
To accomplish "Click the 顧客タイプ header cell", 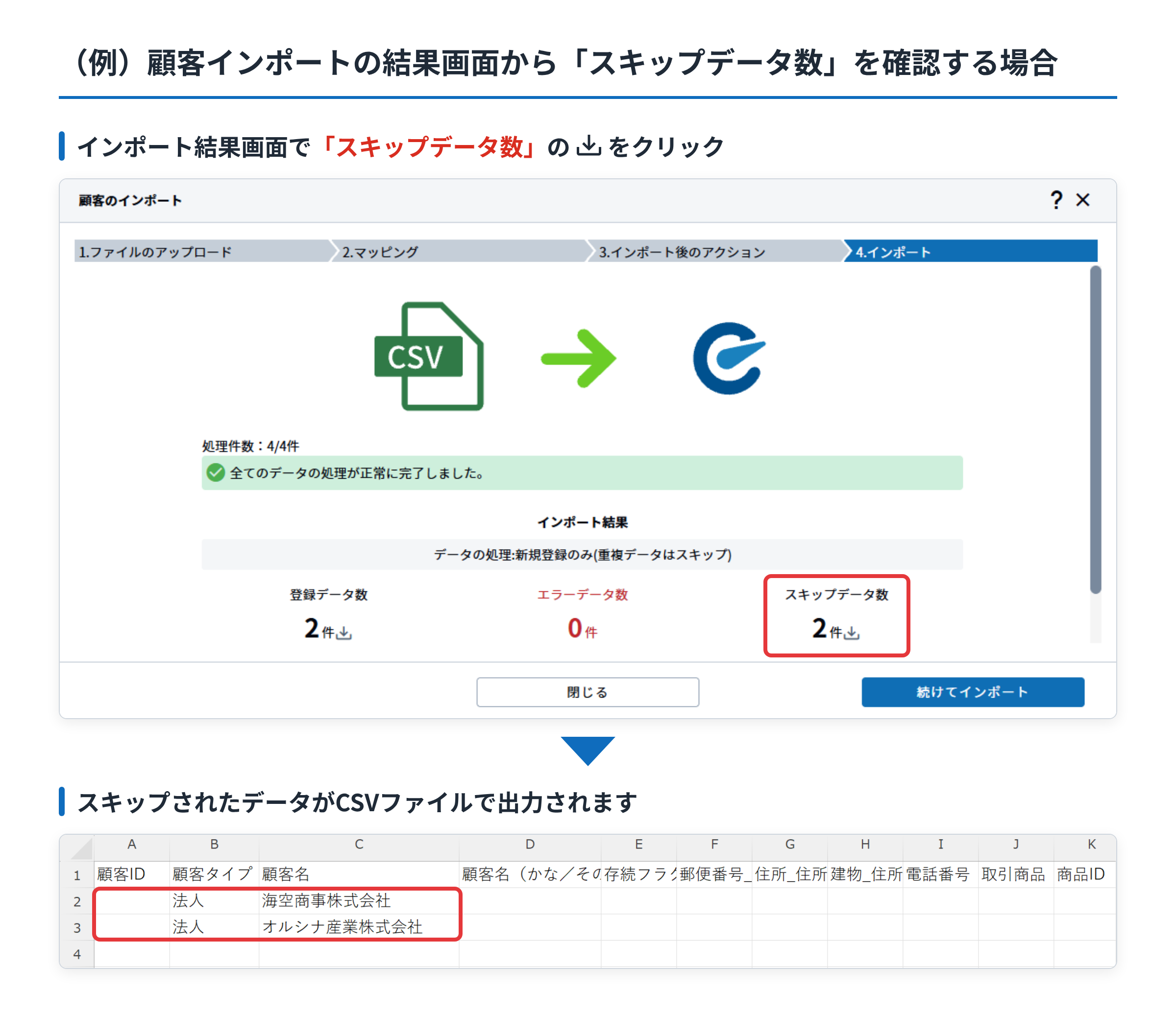I will tap(214, 874).
